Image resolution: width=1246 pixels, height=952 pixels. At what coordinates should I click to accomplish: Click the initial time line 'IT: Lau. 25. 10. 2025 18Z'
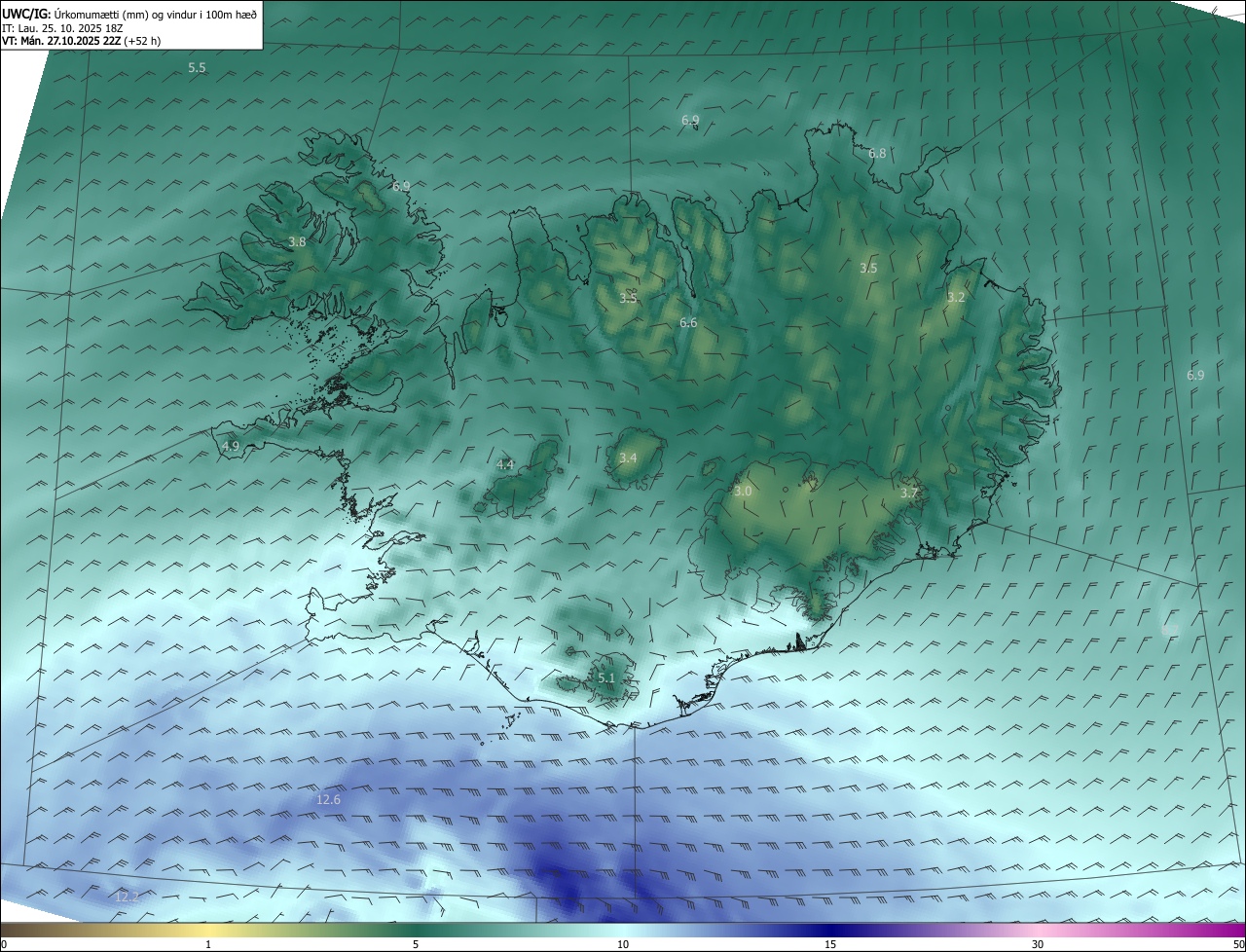click(x=63, y=28)
